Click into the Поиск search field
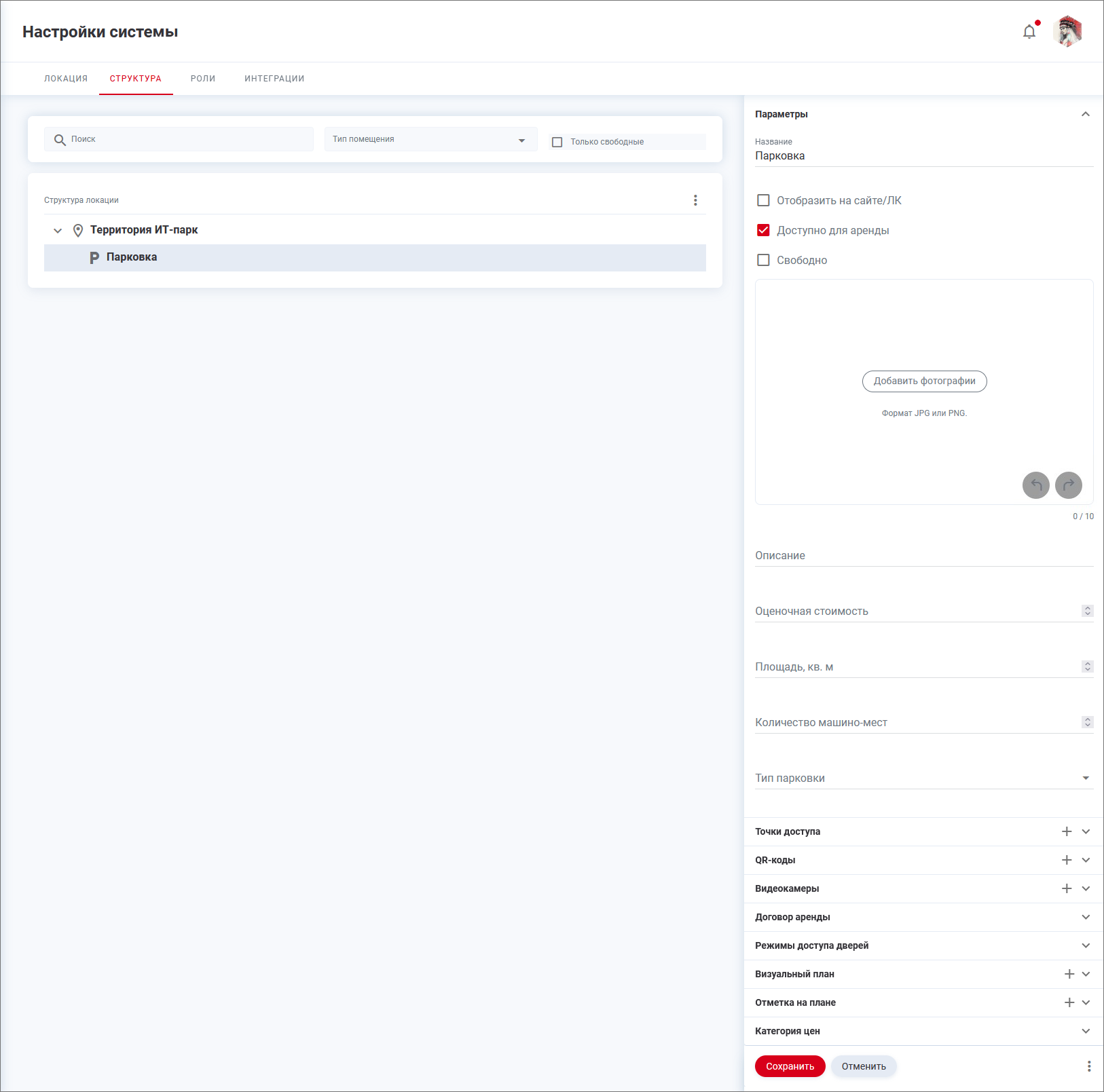The width and height of the screenshot is (1104, 1092). click(183, 139)
